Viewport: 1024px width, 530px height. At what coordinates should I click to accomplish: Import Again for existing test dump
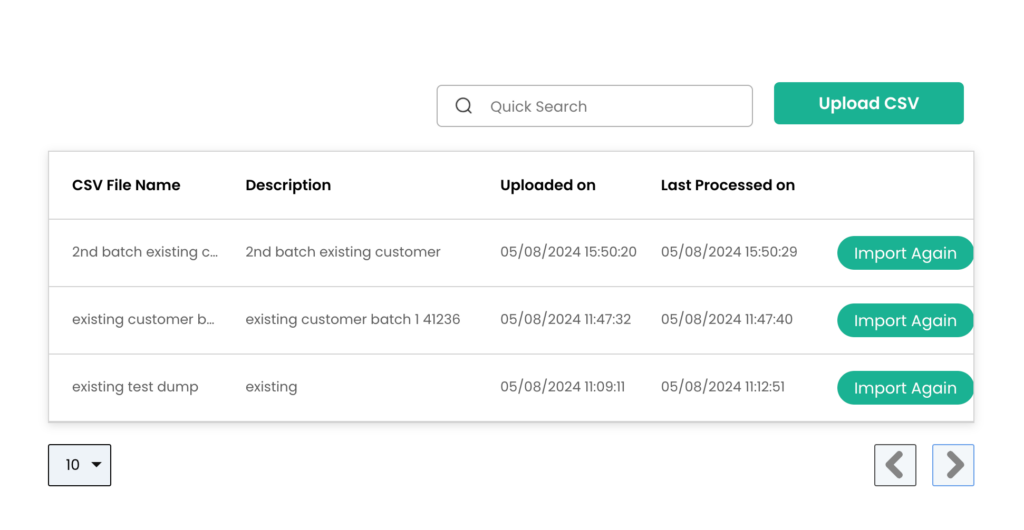click(905, 388)
